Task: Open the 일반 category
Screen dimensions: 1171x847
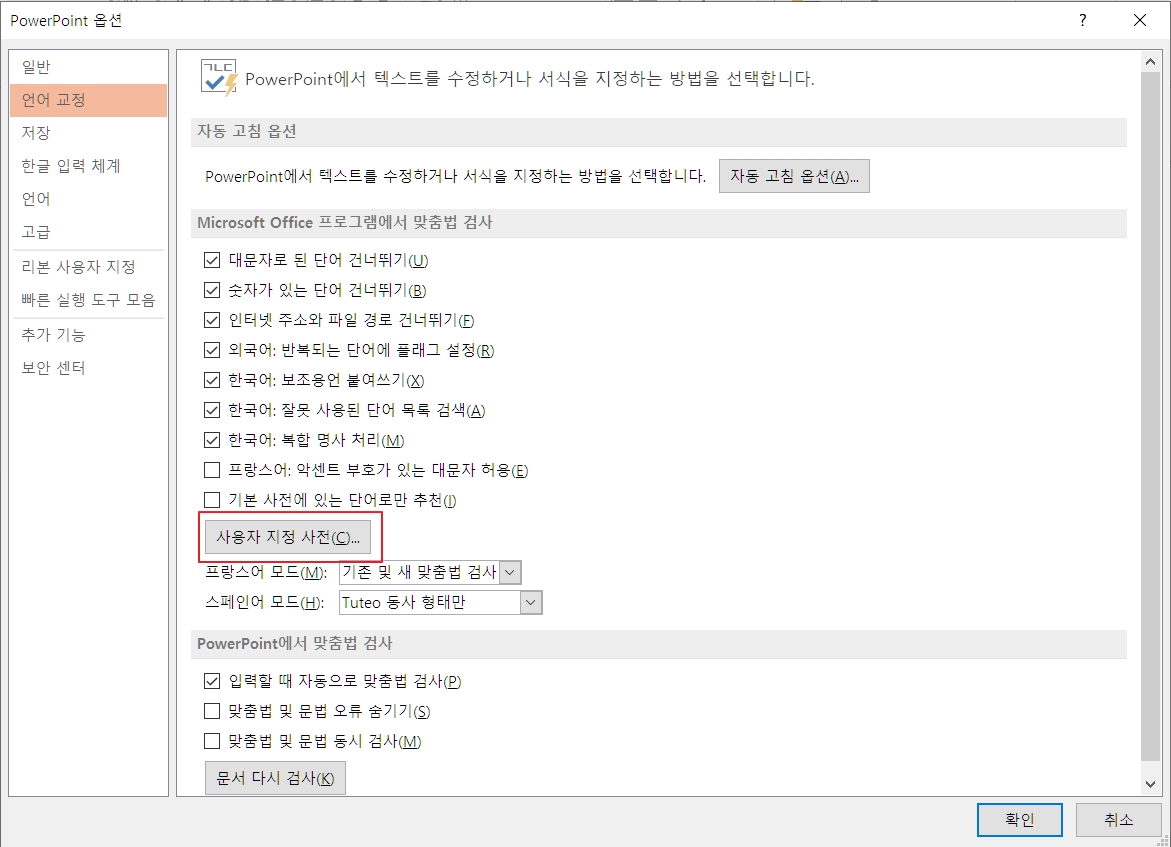Action: click(88, 67)
